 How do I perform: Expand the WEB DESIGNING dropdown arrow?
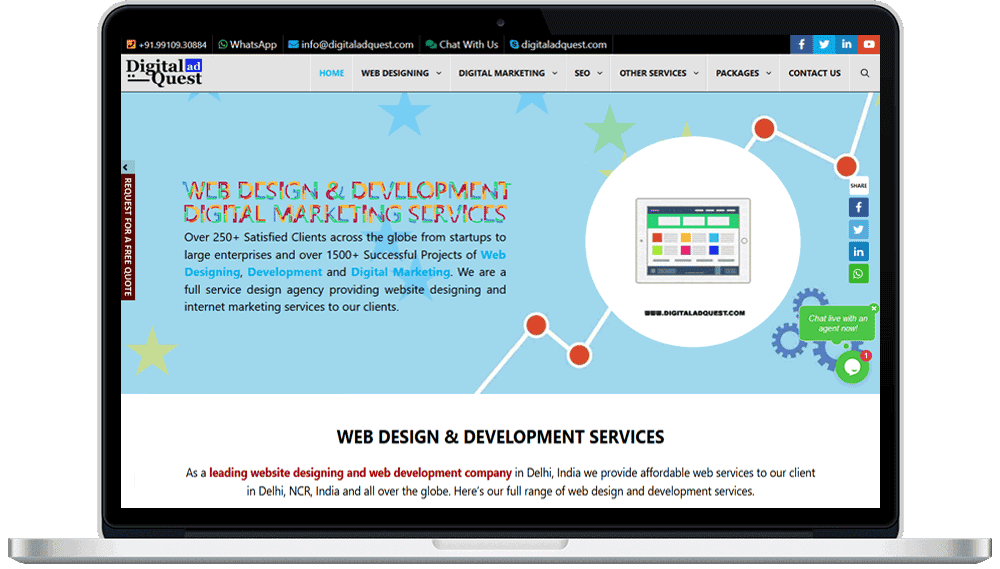point(439,73)
